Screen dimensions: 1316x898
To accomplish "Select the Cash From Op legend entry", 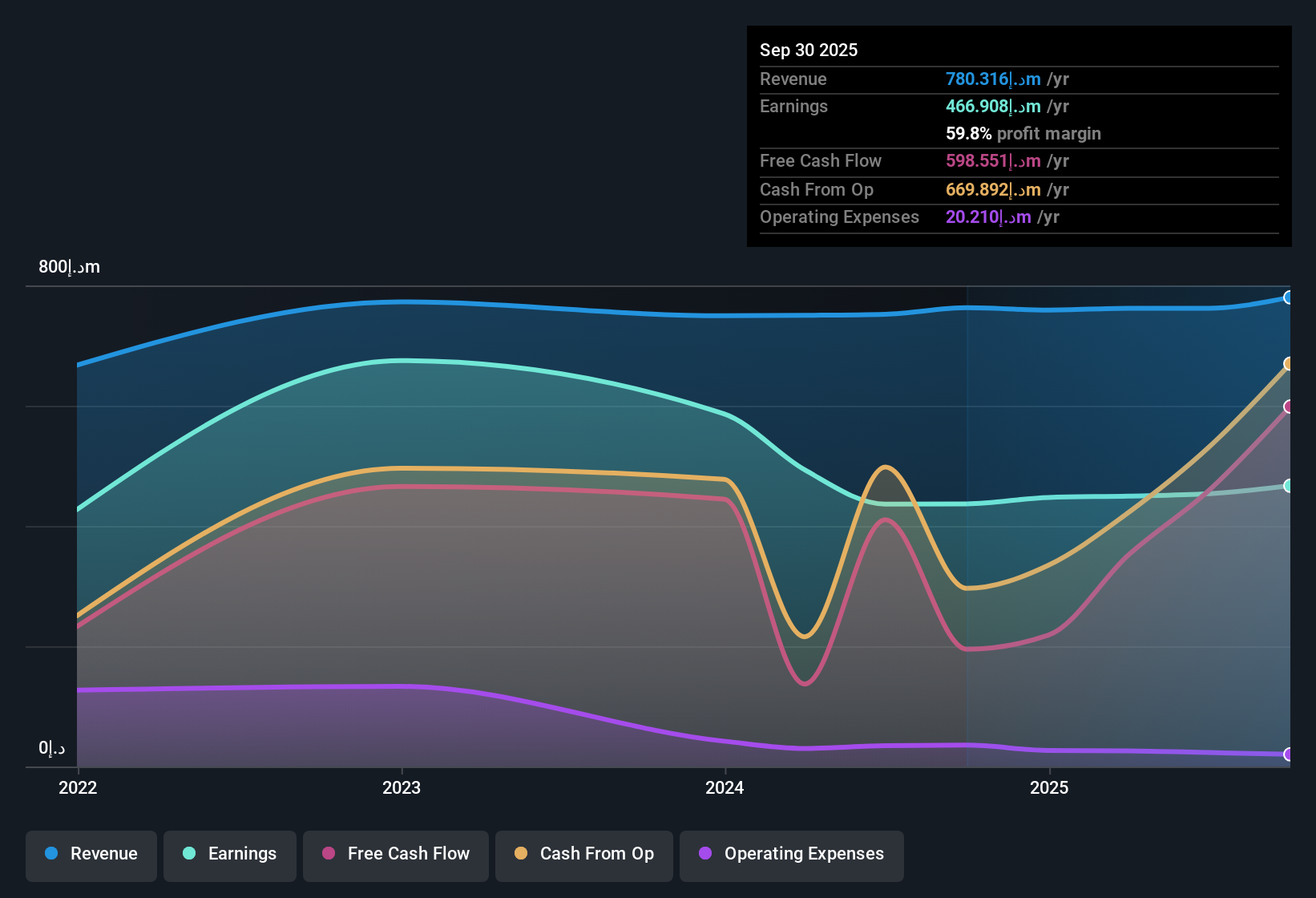I will pos(583,854).
